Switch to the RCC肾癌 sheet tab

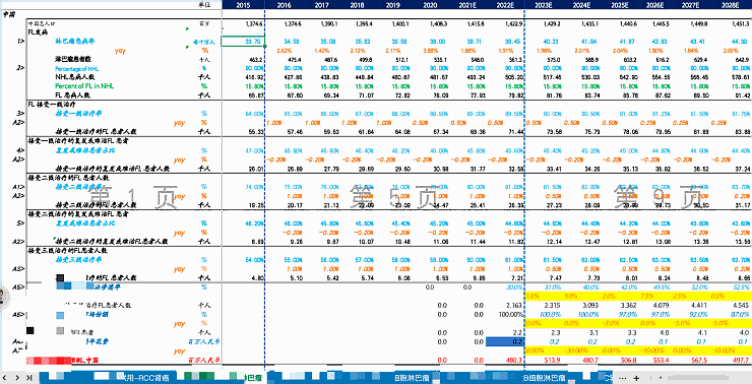139,378
